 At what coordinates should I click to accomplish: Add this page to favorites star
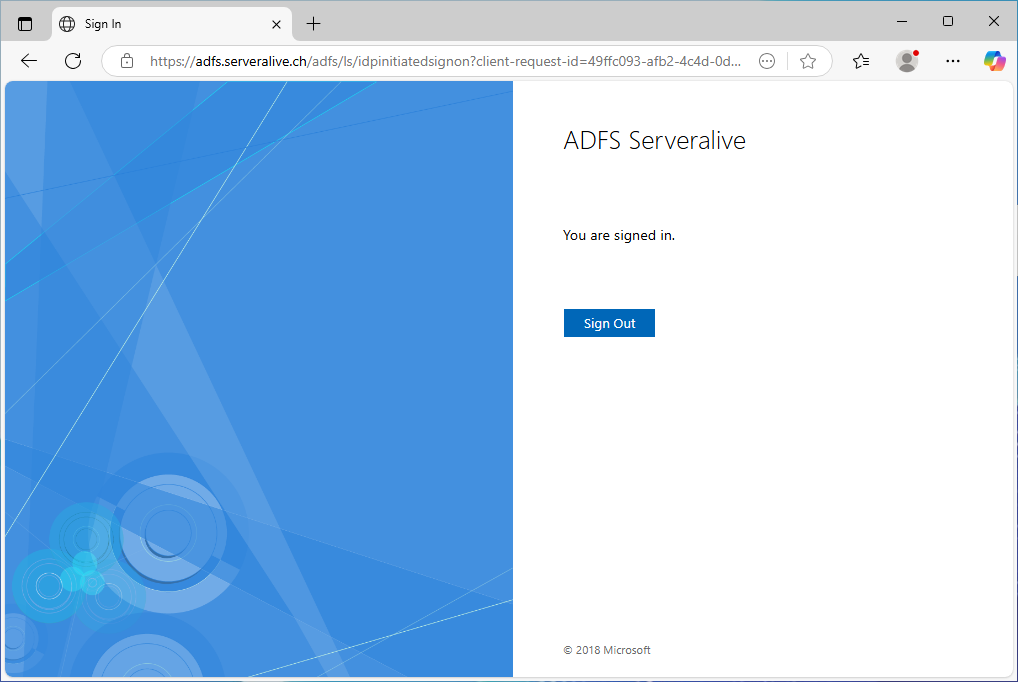pos(808,61)
